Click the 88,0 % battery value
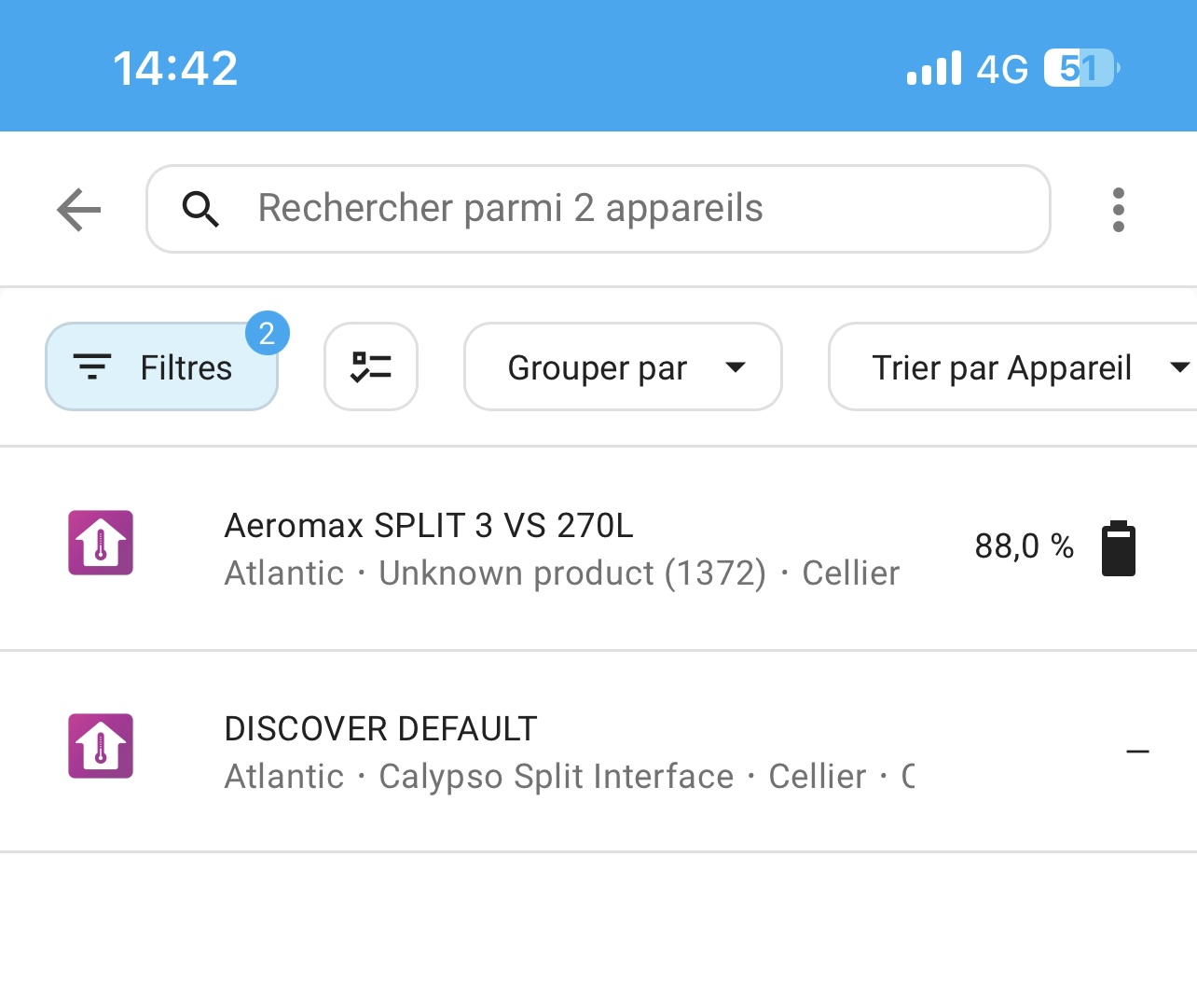The image size is (1197, 1008). (x=1024, y=546)
